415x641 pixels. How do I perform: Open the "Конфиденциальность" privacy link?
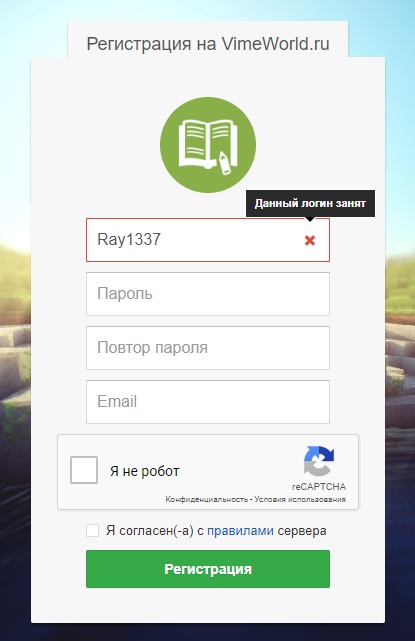pos(206,499)
